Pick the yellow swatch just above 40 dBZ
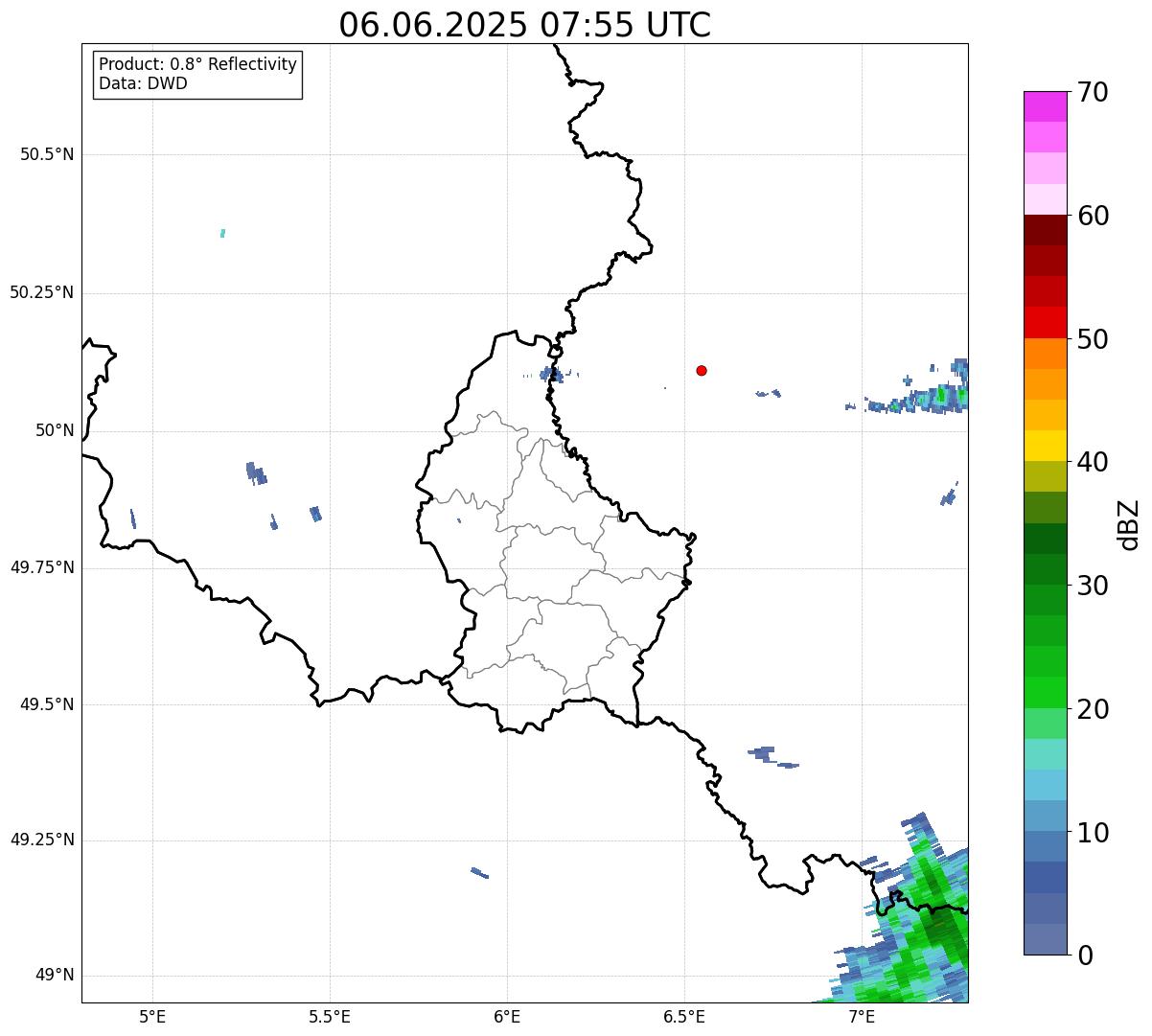The image size is (1152, 1036). click(1045, 446)
